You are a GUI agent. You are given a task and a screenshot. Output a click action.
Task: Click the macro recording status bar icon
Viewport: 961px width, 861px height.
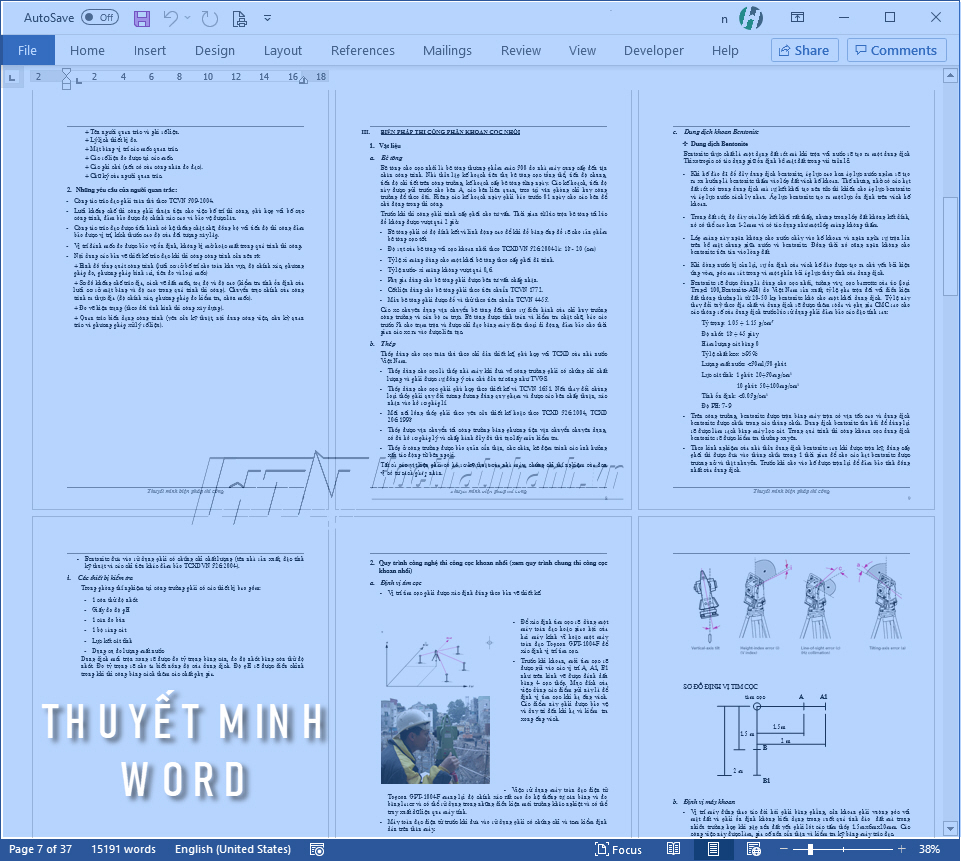(x=316, y=849)
